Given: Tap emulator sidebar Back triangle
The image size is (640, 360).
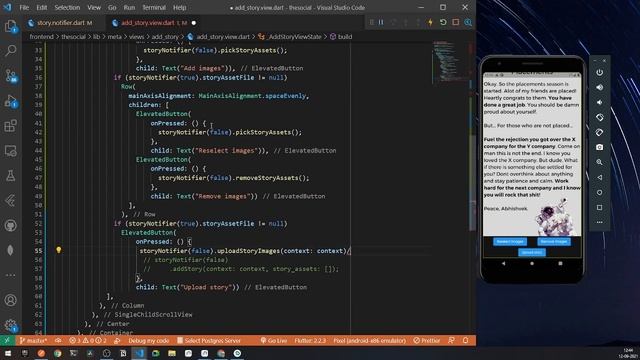Looking at the screenshot, I should coord(599,177).
